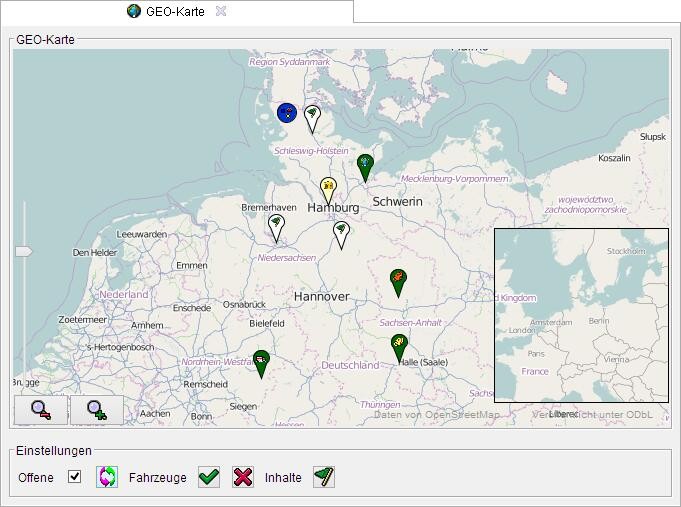Select the white pin below Bremerhaven

[277, 229]
